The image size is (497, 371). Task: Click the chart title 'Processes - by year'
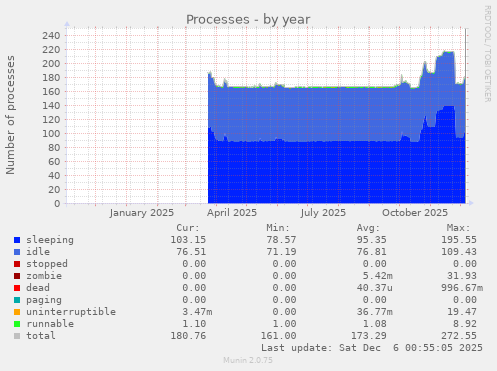(x=248, y=20)
